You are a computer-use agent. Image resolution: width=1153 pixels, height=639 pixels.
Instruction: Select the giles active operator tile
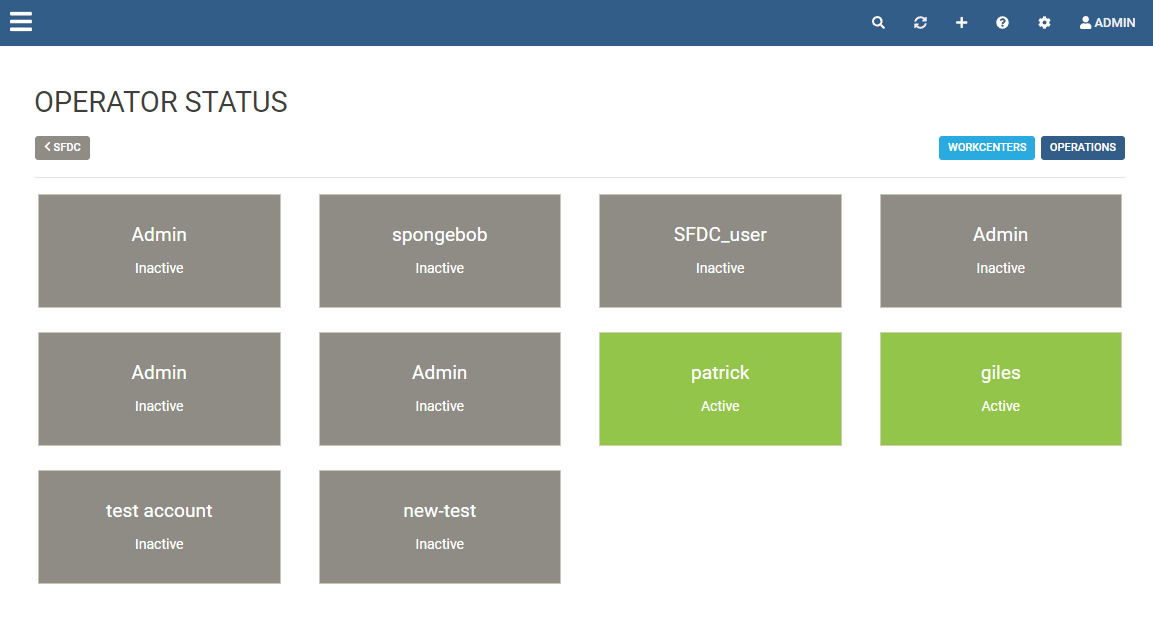(x=1000, y=389)
